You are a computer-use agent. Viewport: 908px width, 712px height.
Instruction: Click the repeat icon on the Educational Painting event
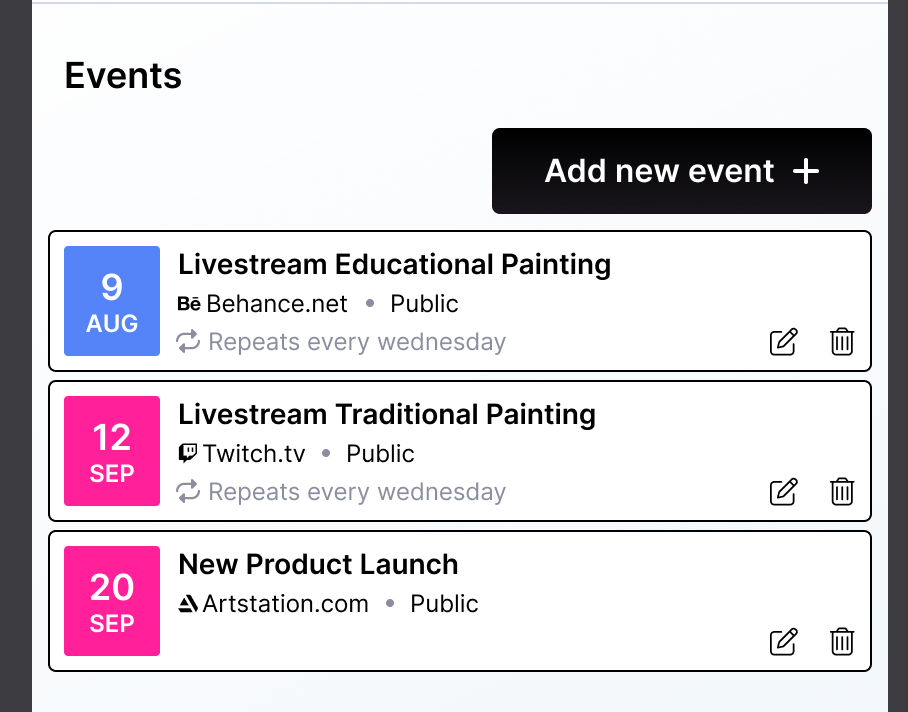click(188, 342)
